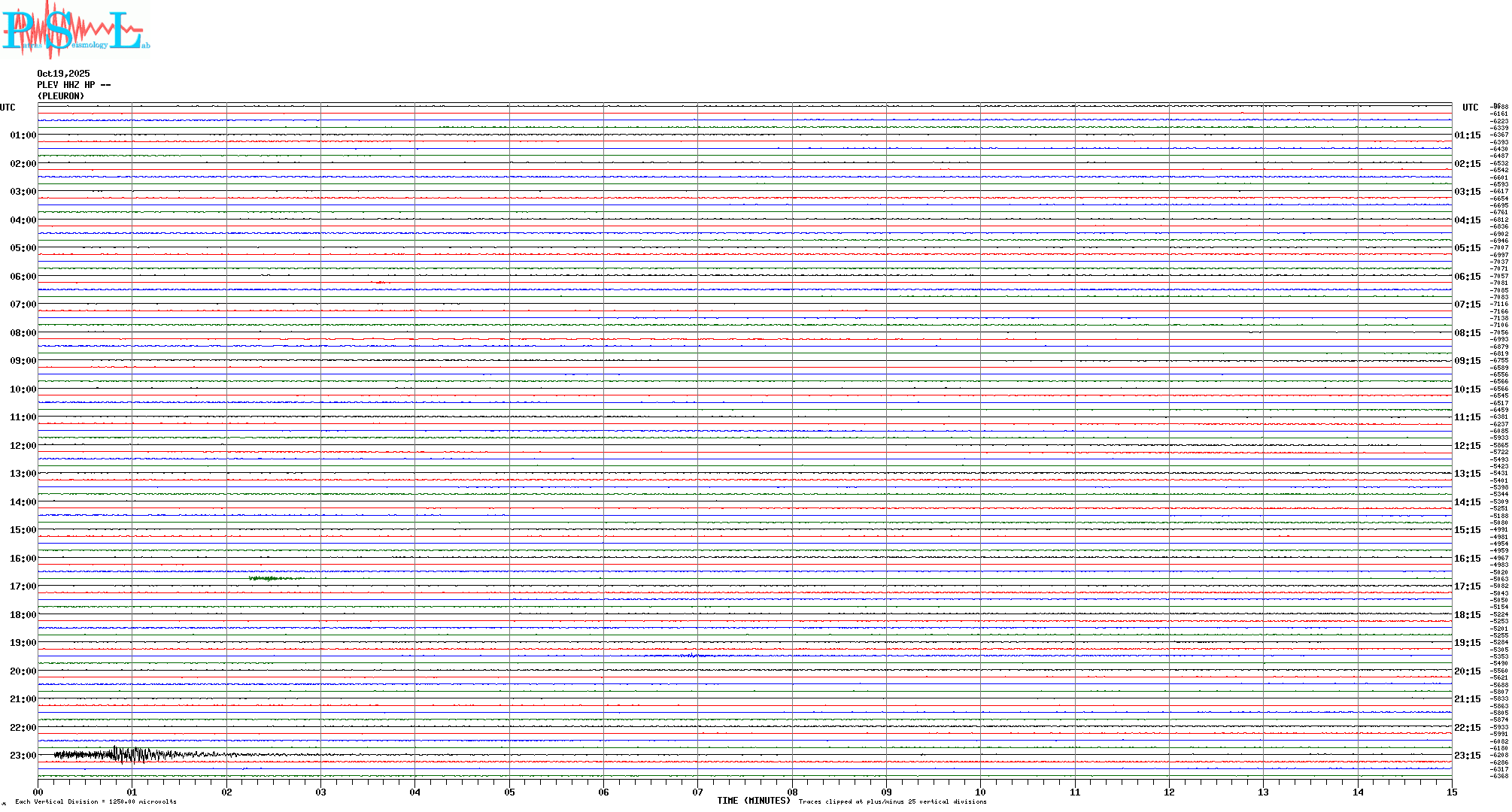Click the Oct19,2025 date label

(x=63, y=74)
